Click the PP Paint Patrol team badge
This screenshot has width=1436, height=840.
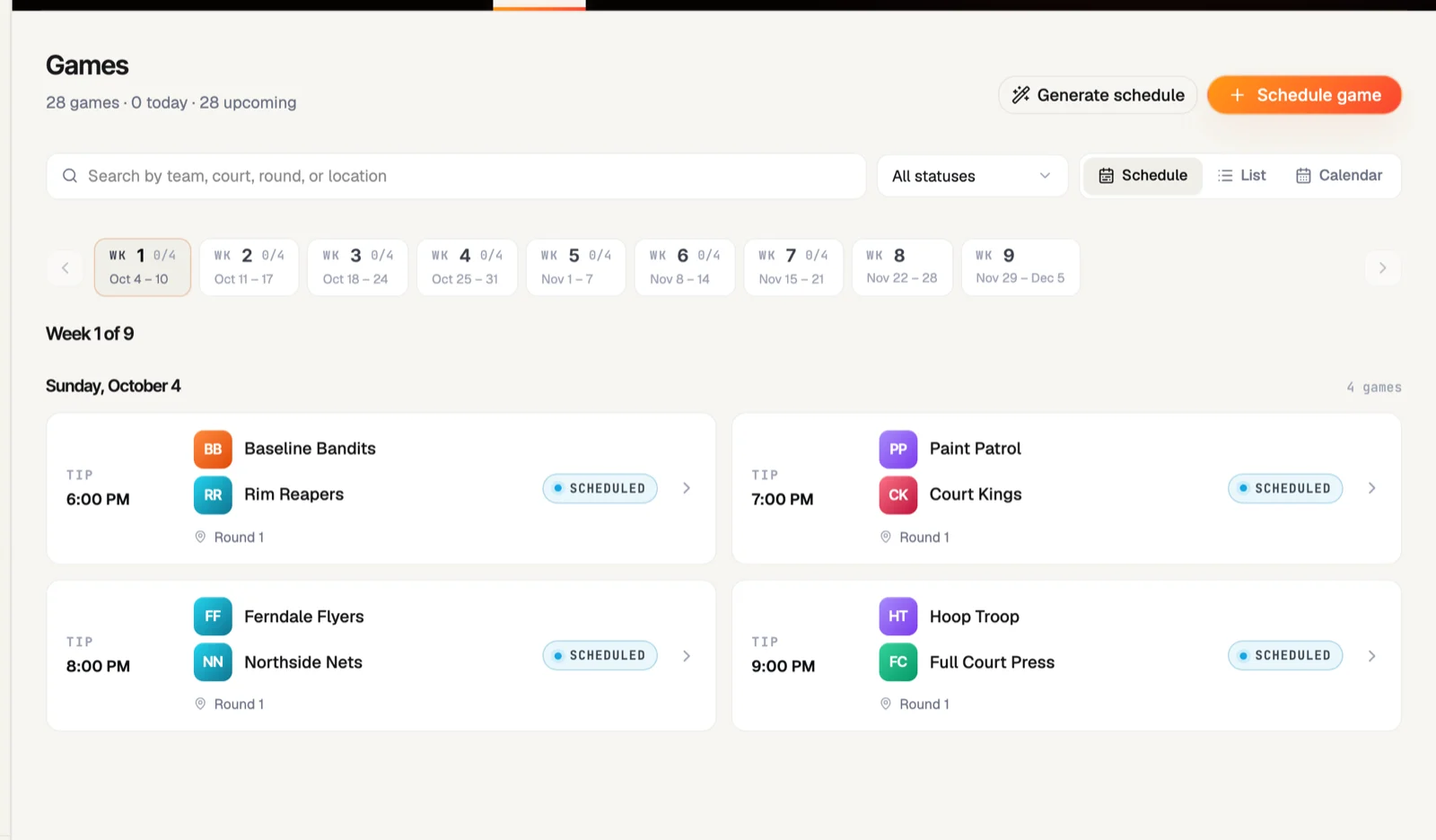(898, 449)
